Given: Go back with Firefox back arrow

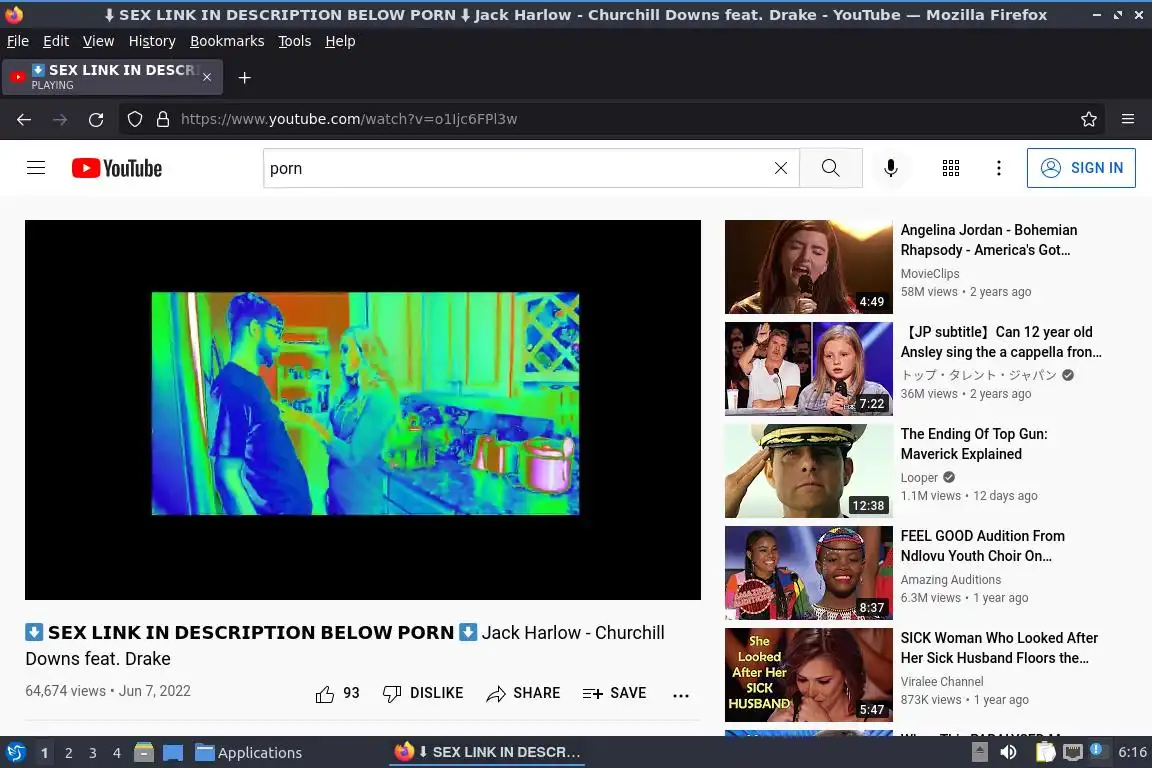Looking at the screenshot, I should click(x=24, y=119).
